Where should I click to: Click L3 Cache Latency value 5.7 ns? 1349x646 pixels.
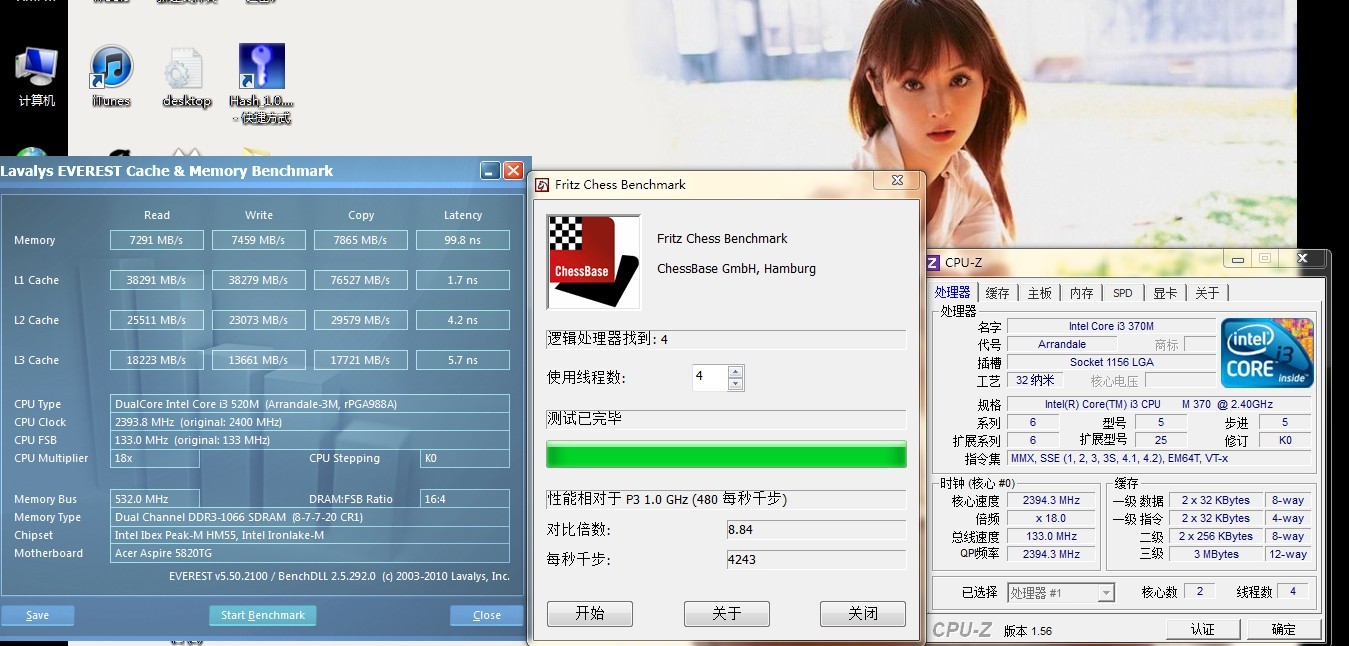463,360
